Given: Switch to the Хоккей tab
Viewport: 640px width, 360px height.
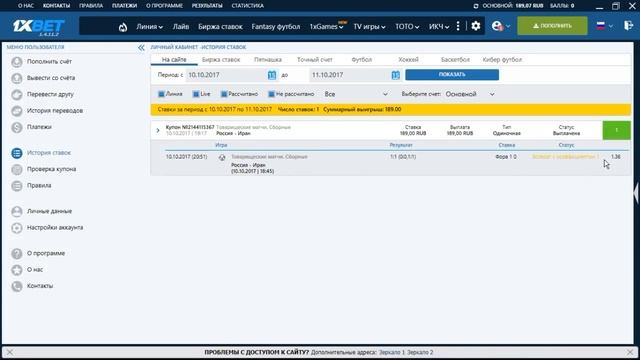Looking at the screenshot, I should pos(408,60).
